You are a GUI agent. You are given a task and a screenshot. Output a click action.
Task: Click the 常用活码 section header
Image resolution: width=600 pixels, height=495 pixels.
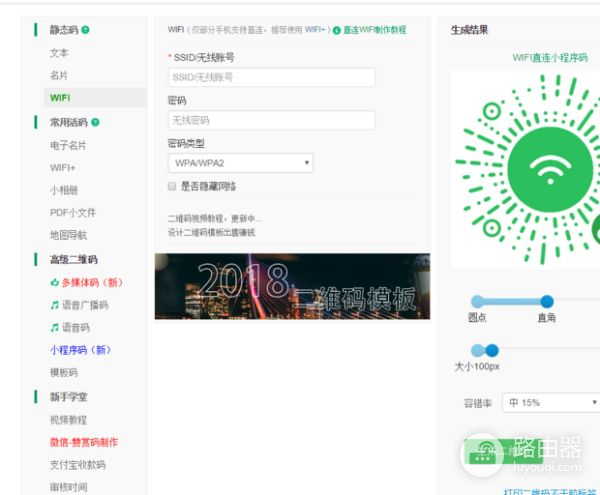click(68, 122)
